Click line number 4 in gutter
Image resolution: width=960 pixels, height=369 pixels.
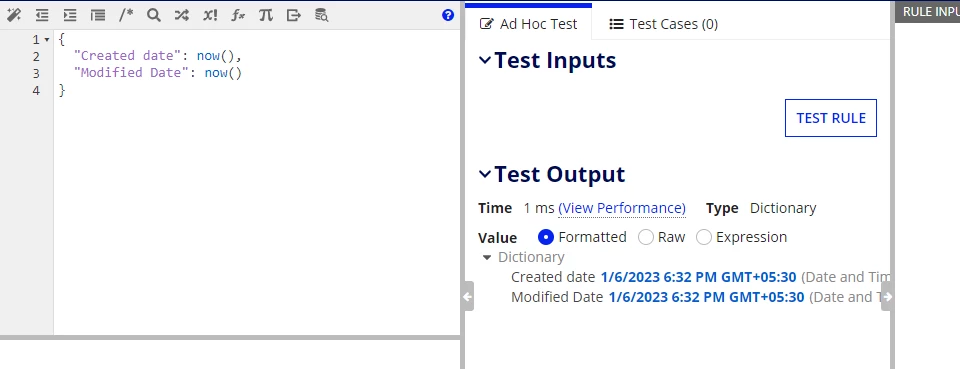[x=36, y=90]
